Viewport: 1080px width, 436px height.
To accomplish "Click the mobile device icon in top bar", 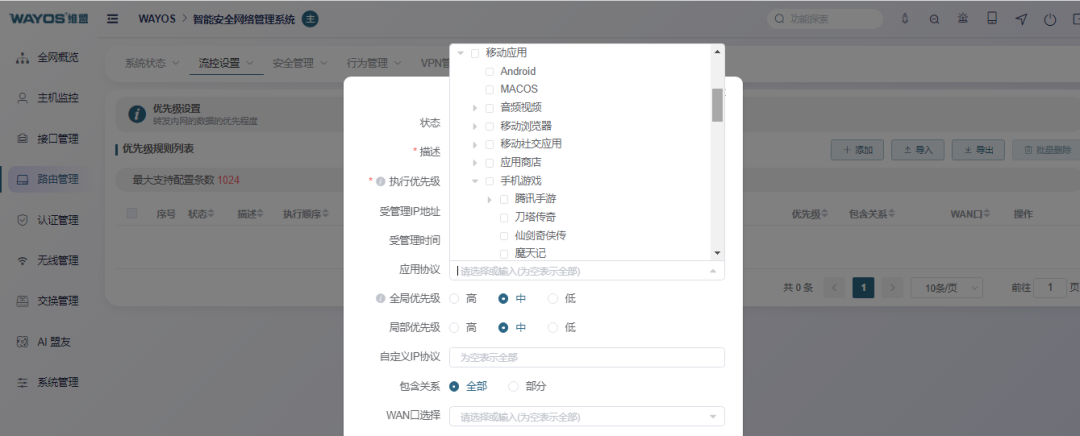I will [x=992, y=19].
